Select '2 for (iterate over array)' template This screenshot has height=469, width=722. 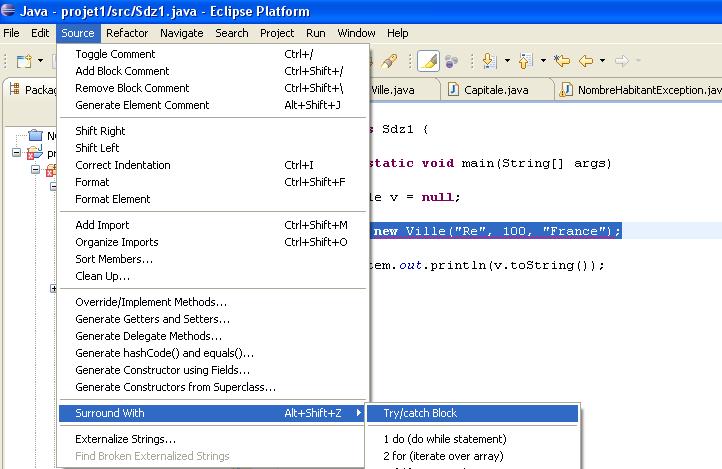tap(472, 456)
